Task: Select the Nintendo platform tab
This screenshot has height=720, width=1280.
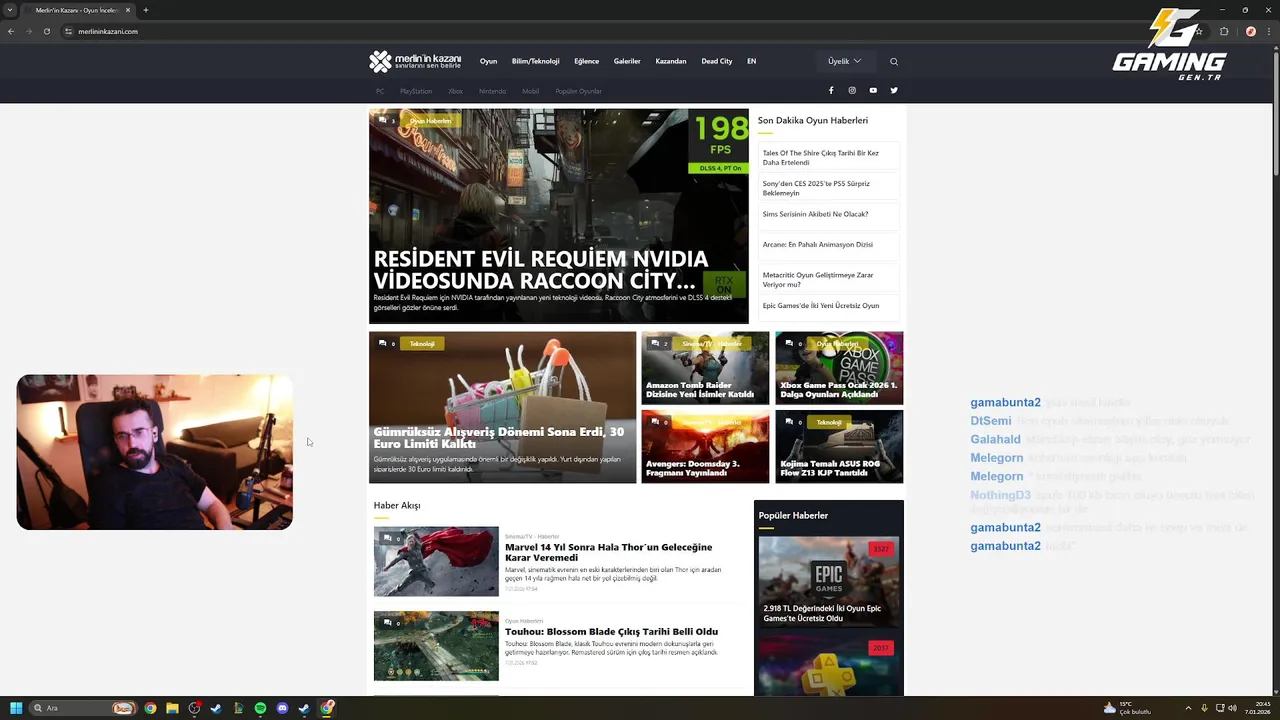Action: 492,91
